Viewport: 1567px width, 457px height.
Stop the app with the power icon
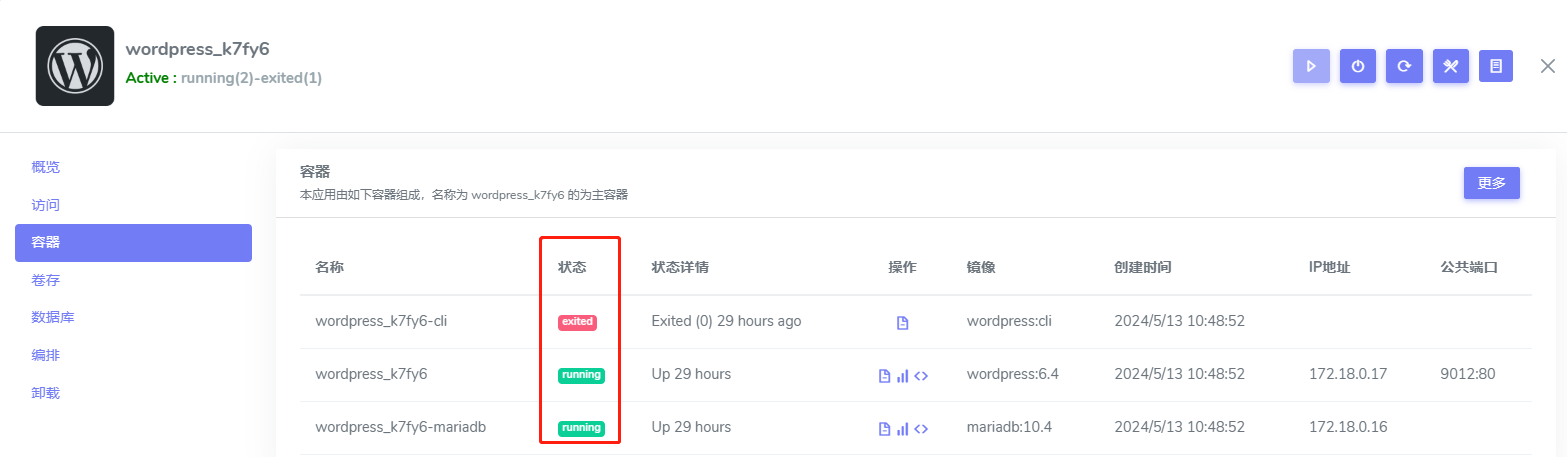1357,66
